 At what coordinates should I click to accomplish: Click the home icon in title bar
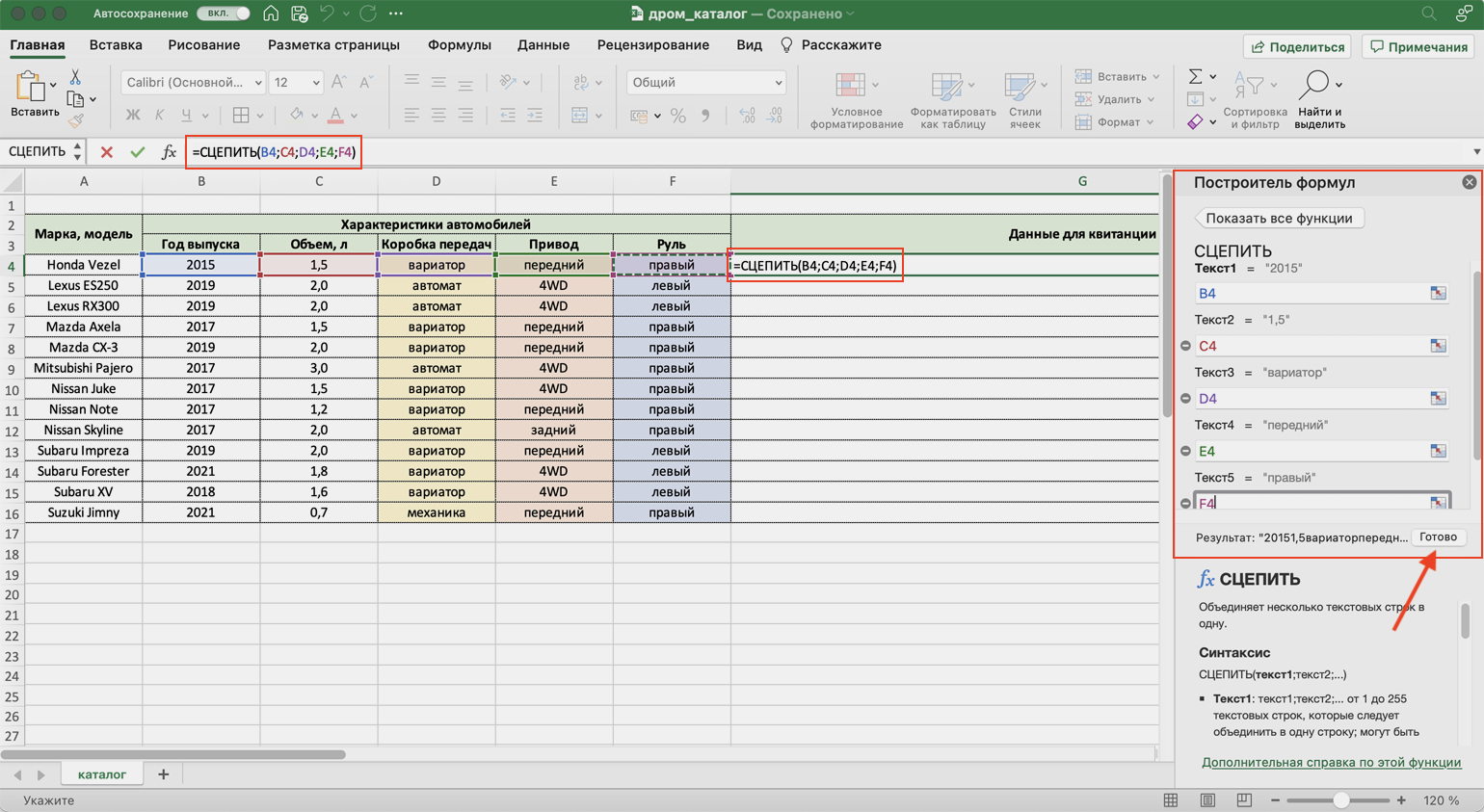pos(271,13)
